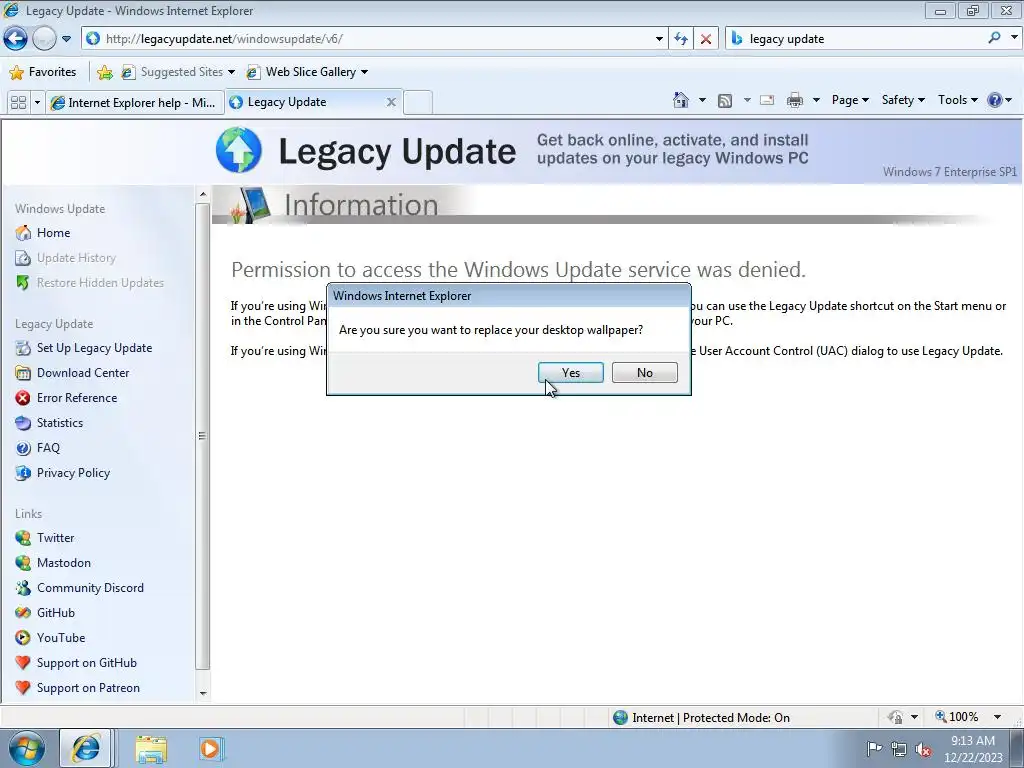Click the Quick Tabs grid icon
The image size is (1024, 768).
[19, 103]
